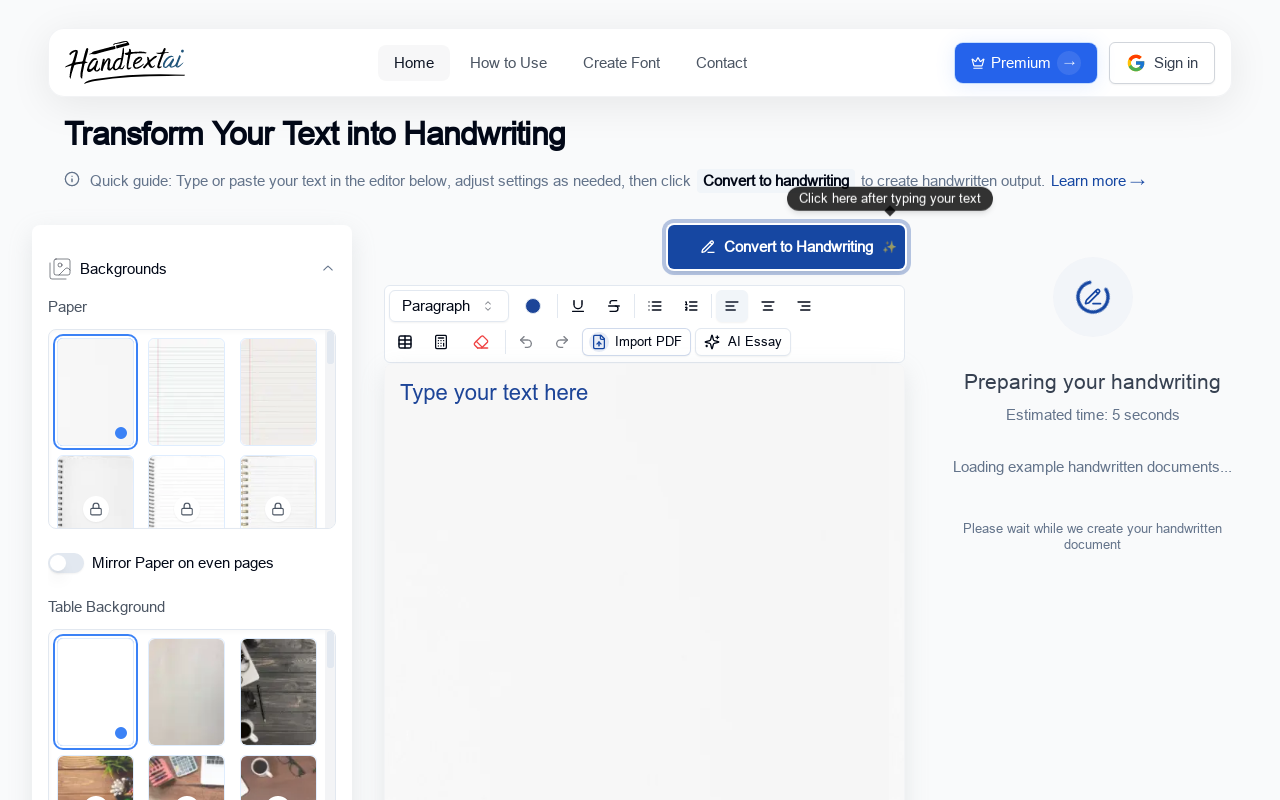Toggle Mirror Paper on even pages
Viewport: 1280px width, 800px height.
66,563
